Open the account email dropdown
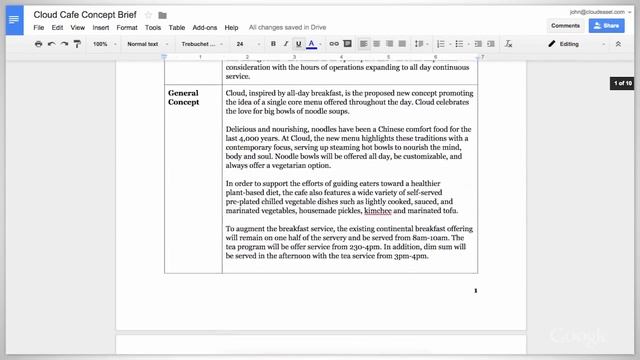The image size is (640, 360). pos(600,12)
